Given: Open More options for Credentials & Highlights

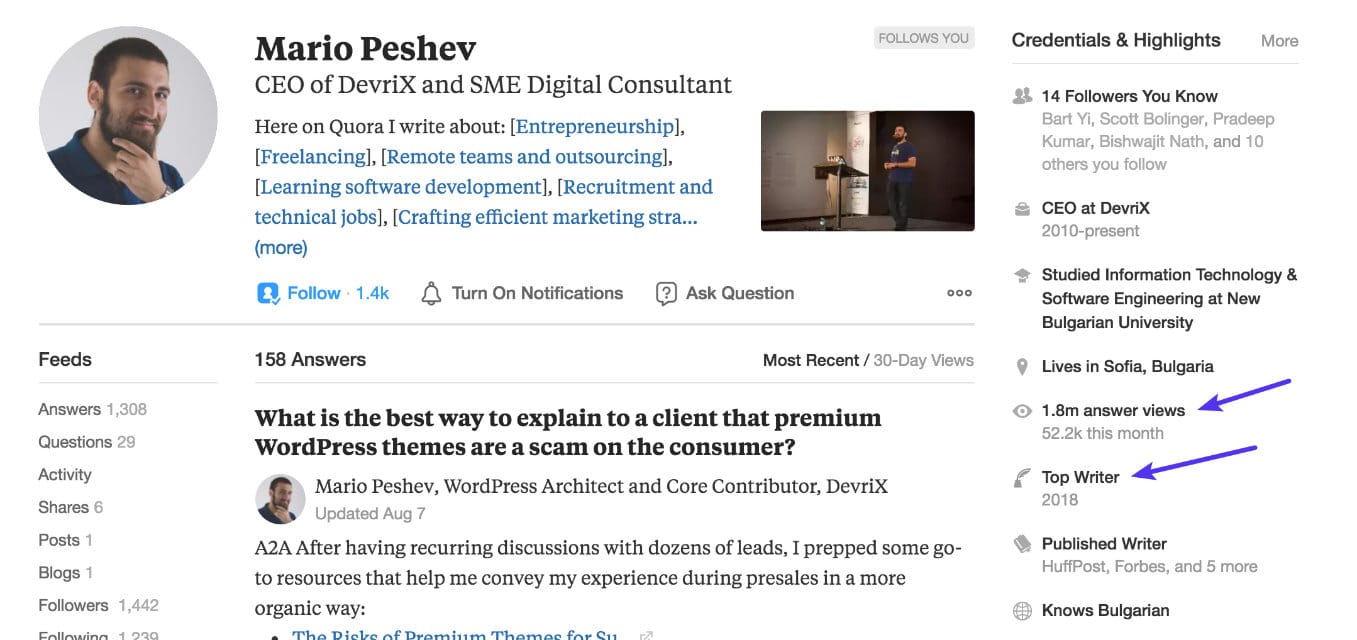Looking at the screenshot, I should click(1279, 40).
